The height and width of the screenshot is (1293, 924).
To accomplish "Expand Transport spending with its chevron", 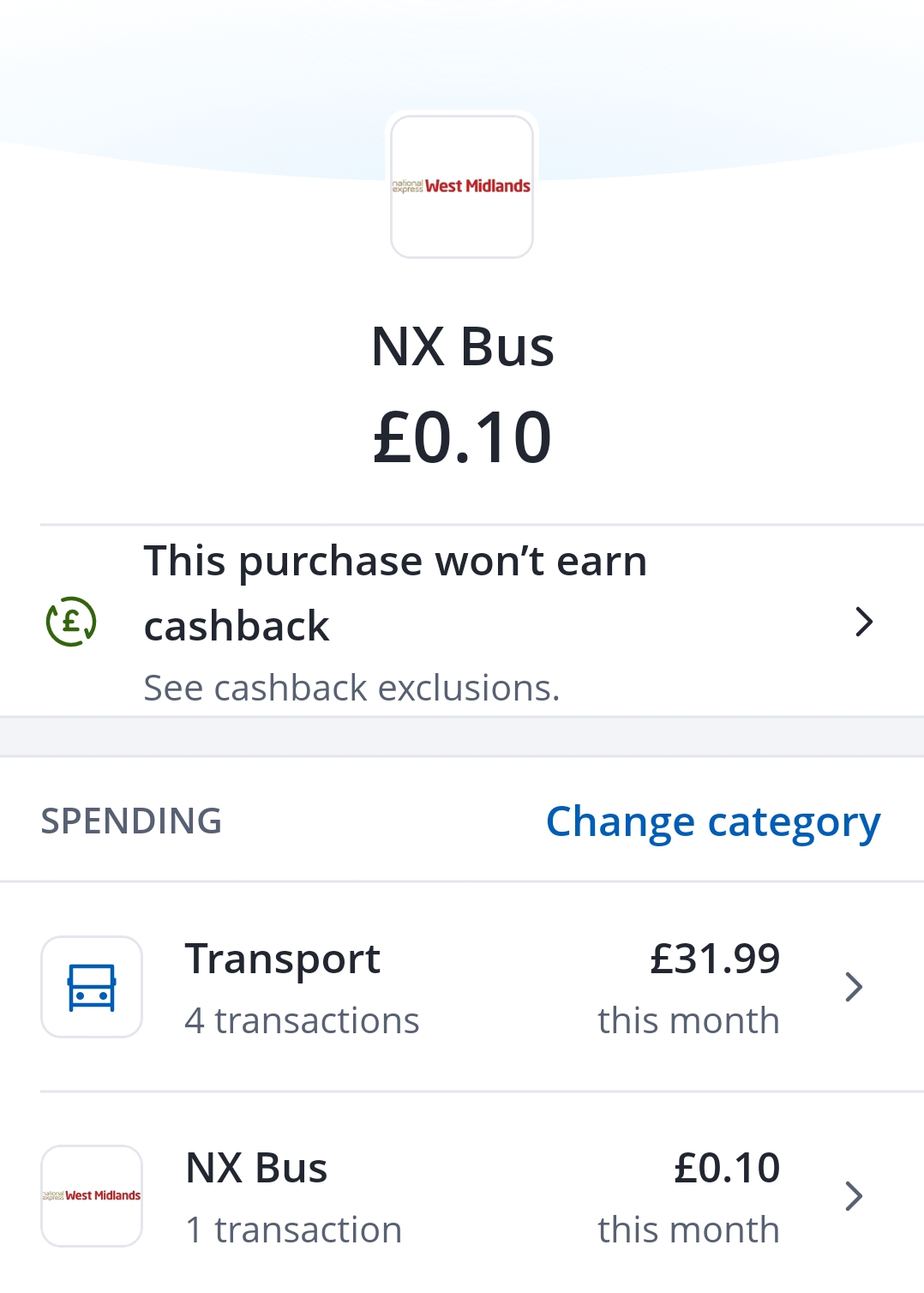I will tap(853, 987).
